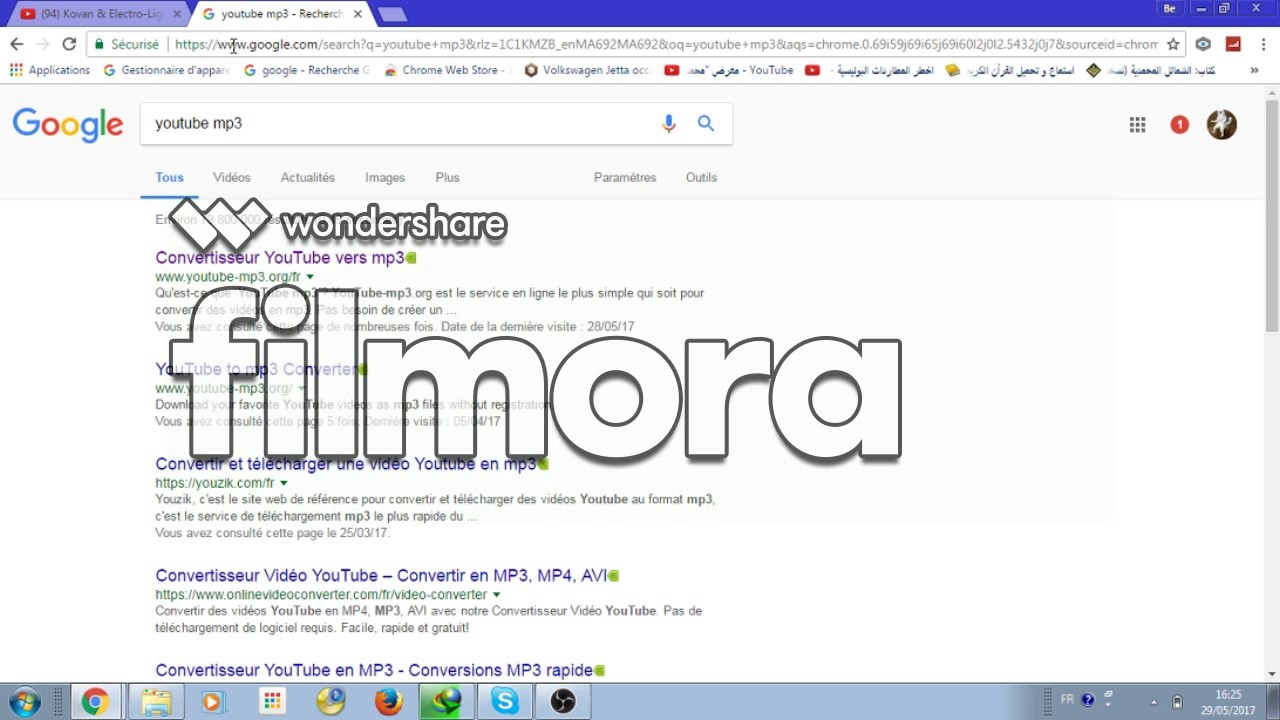
Task: Open result Convertisseur YouTube en MP3 - Conversions
Action: [x=374, y=670]
